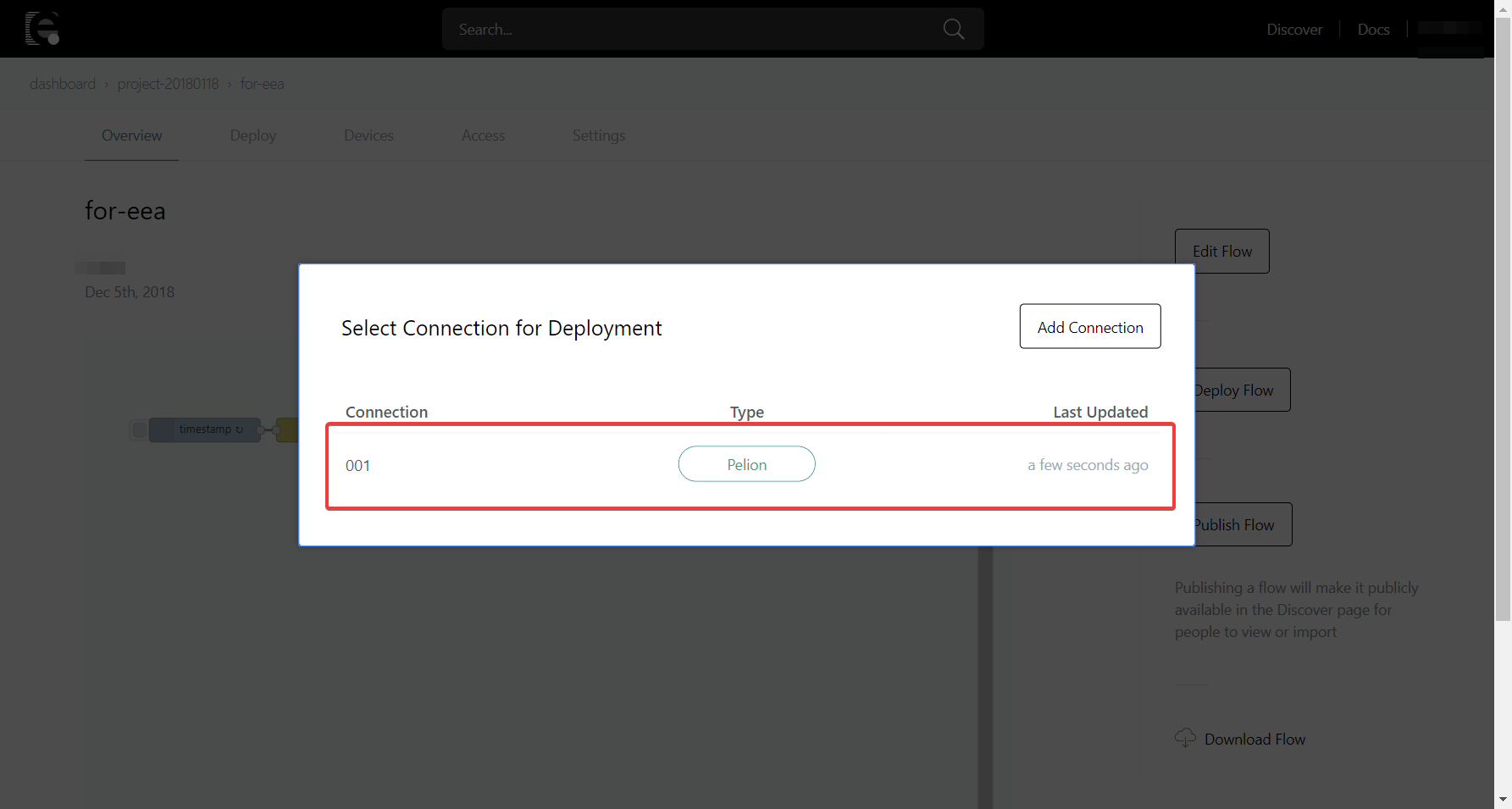This screenshot has width=1512, height=809.
Task: Switch to the Access tab
Action: 483,135
